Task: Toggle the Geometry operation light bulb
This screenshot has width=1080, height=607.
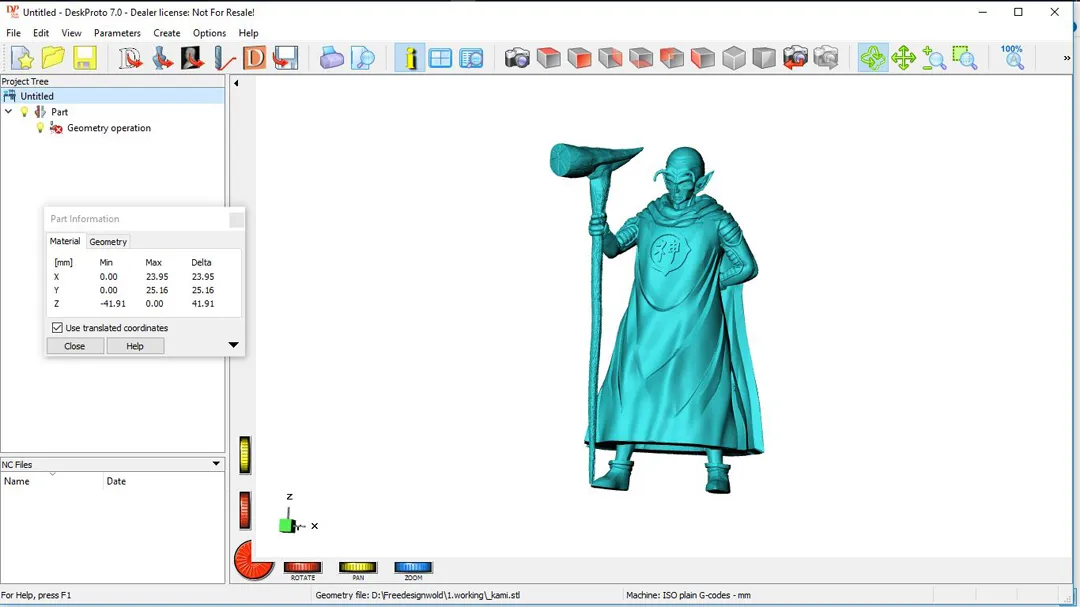Action: pos(40,127)
